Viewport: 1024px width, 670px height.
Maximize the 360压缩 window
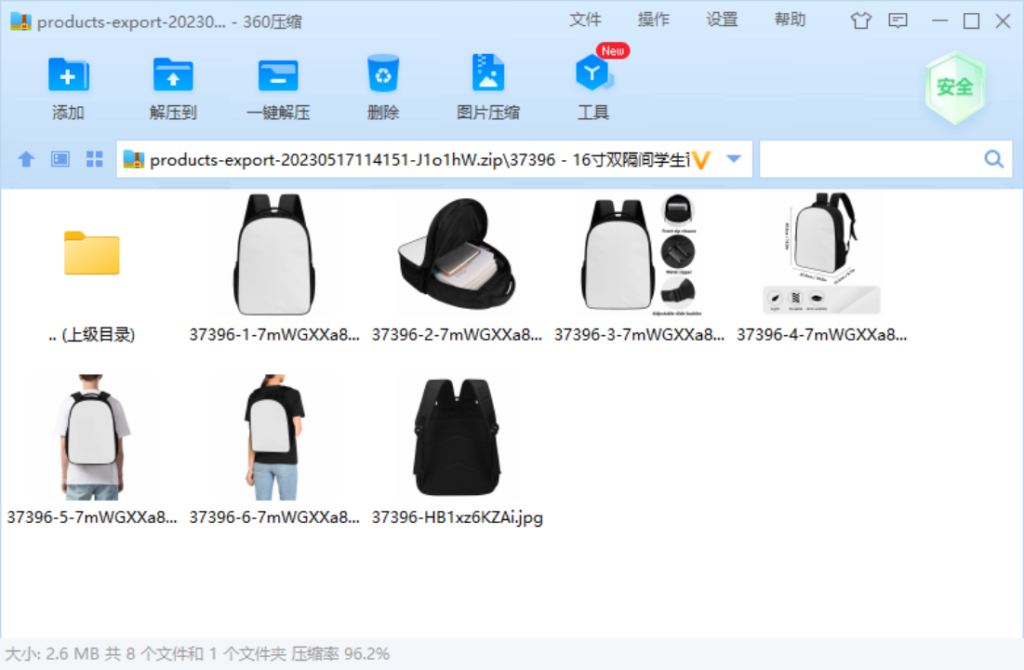click(971, 21)
